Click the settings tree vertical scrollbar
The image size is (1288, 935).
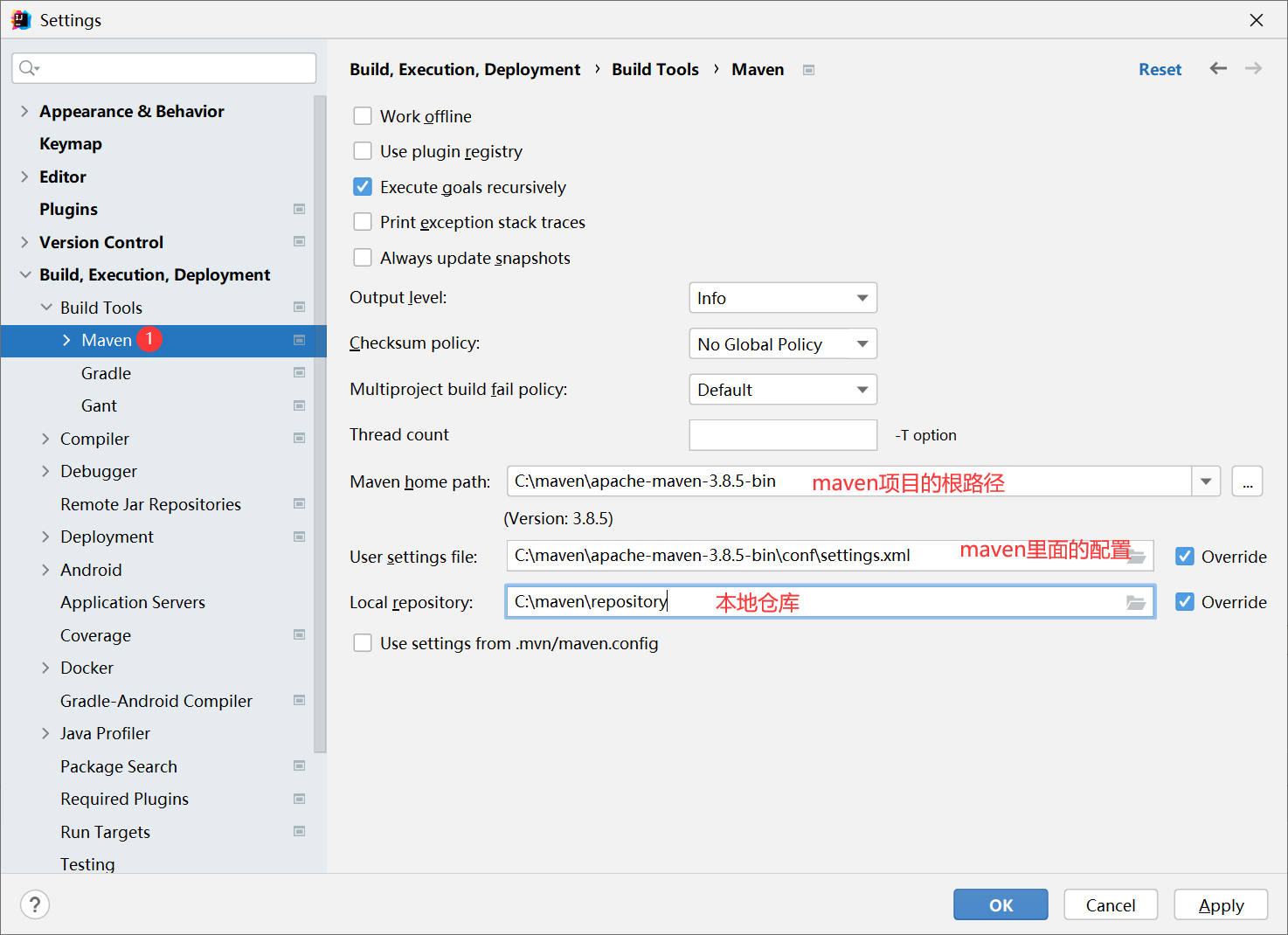tap(320, 424)
